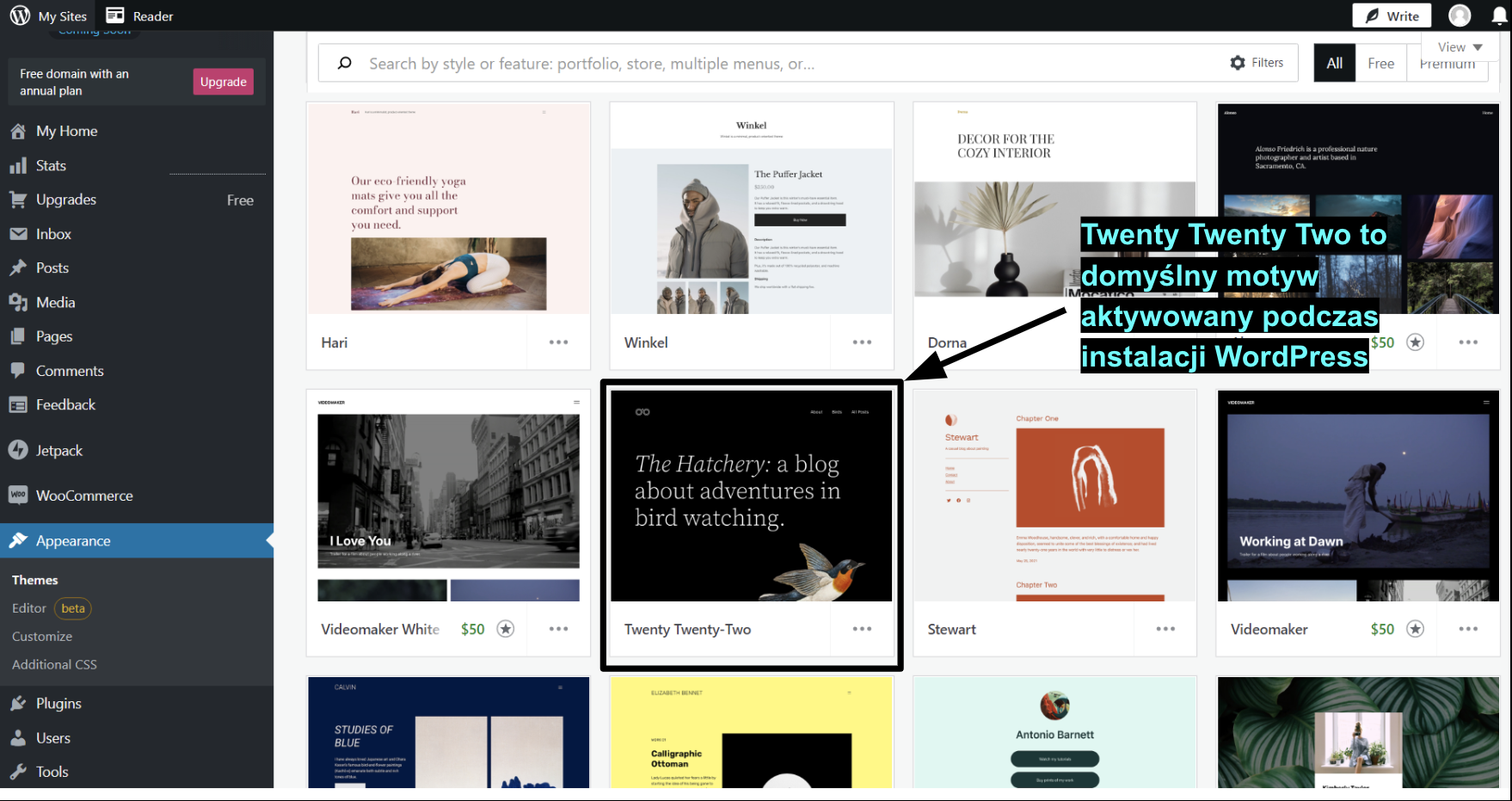The height and width of the screenshot is (801, 1512).
Task: Open the Reader icon in top bar
Action: (x=114, y=15)
